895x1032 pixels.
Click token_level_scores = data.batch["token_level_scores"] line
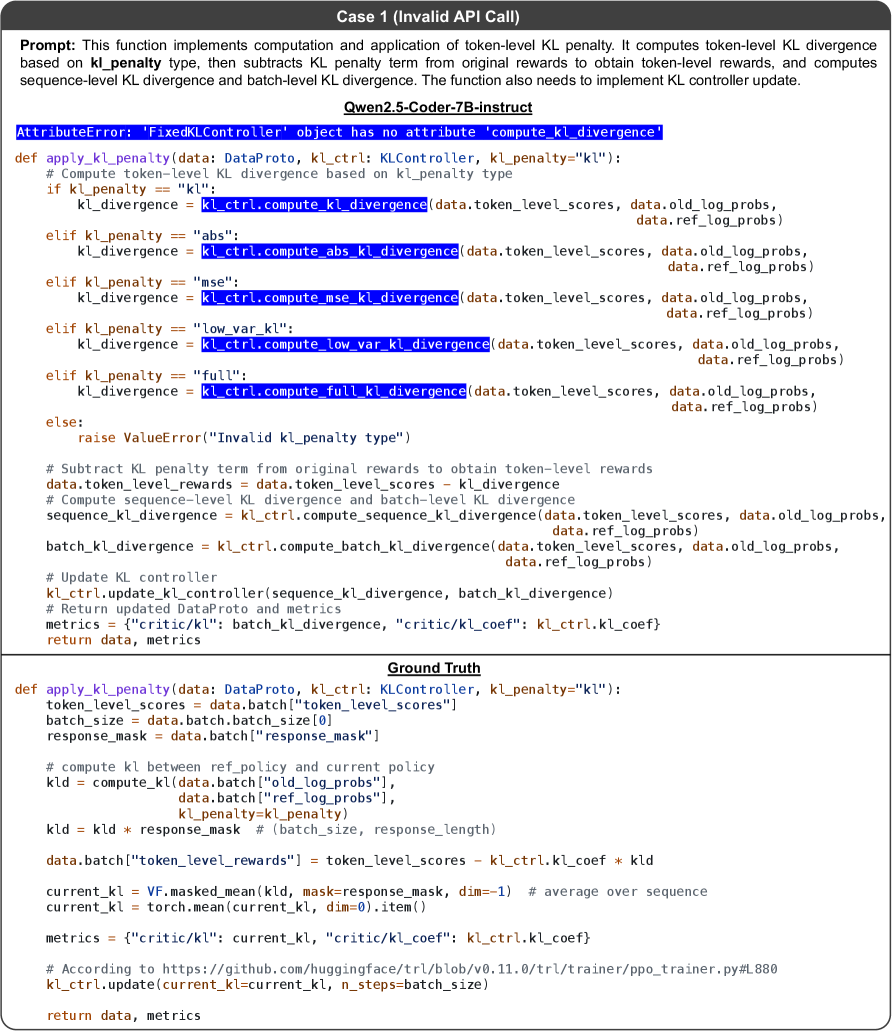tap(252, 705)
